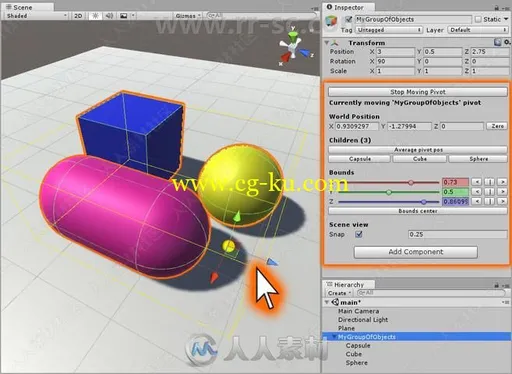Click X bounds maximum arrow button

click(x=502, y=182)
